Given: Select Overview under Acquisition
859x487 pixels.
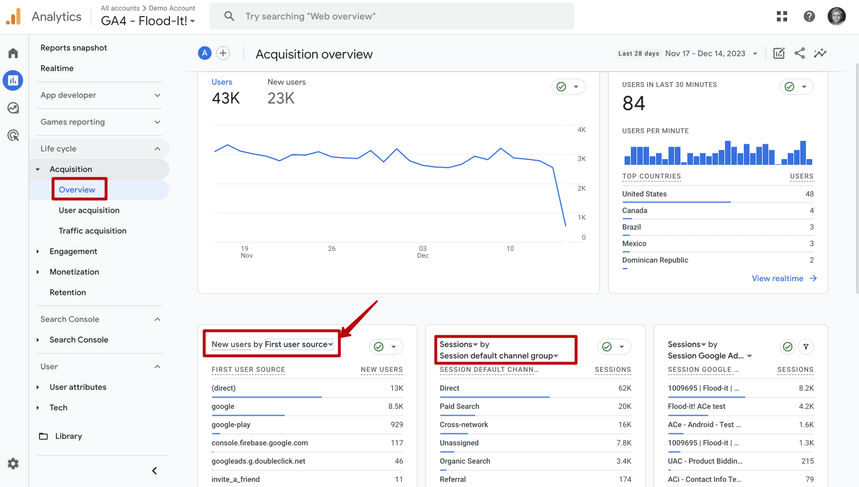Looking at the screenshot, I should pos(77,190).
